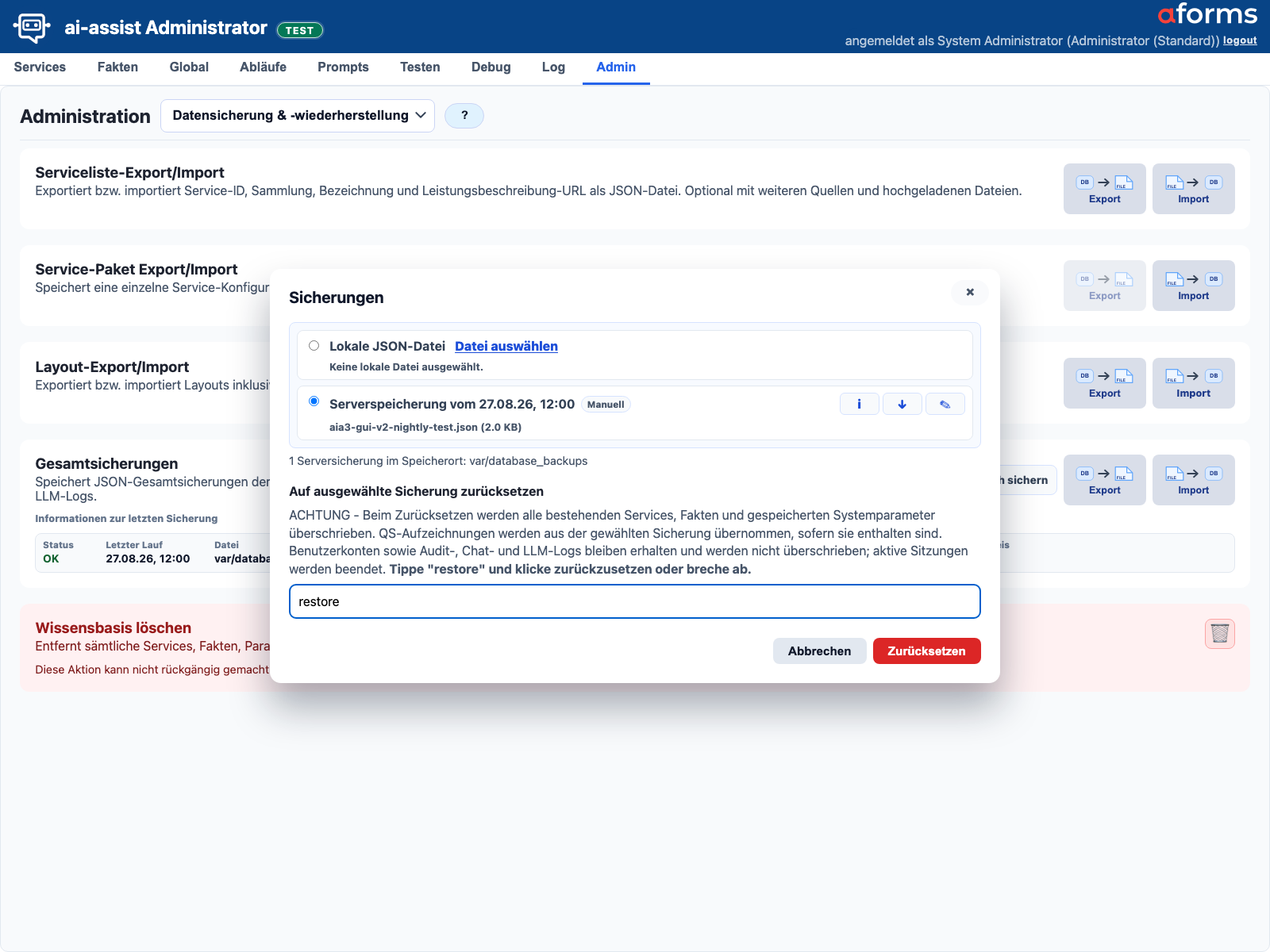Image resolution: width=1270 pixels, height=952 pixels.
Task: Click the Wissensbasis löschen trash icon
Action: 1219,634
